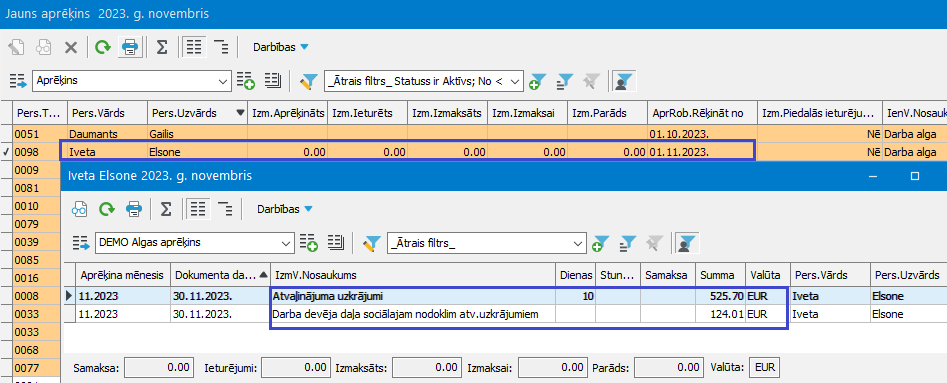Click the IzmV.Nosaukums column header
Screen dimensions: 947x383
click(x=413, y=275)
